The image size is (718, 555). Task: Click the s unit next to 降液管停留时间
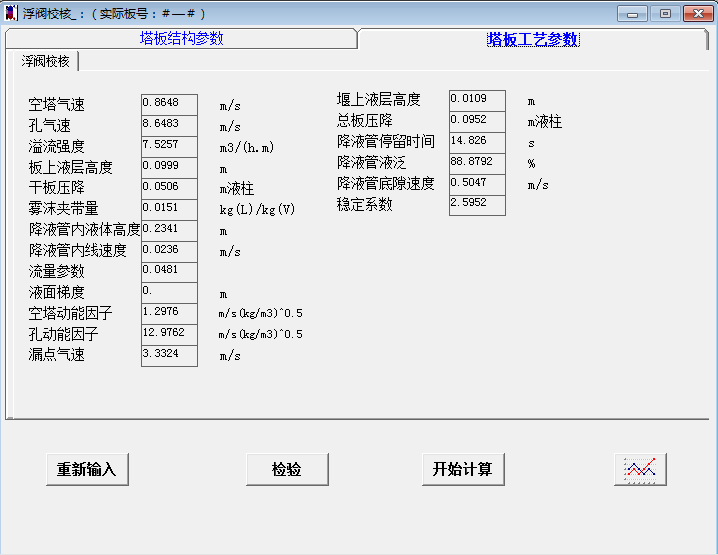pyautogui.click(x=531, y=143)
